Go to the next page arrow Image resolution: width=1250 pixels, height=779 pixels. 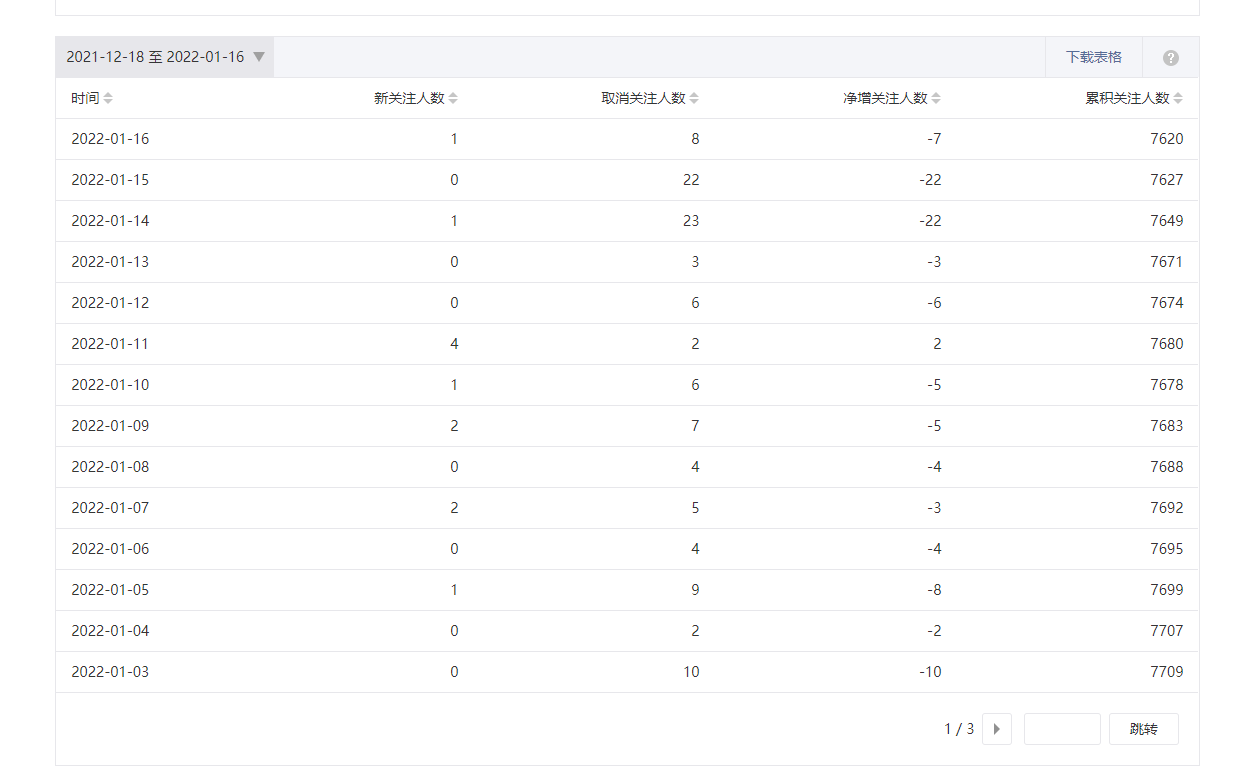[x=996, y=729]
